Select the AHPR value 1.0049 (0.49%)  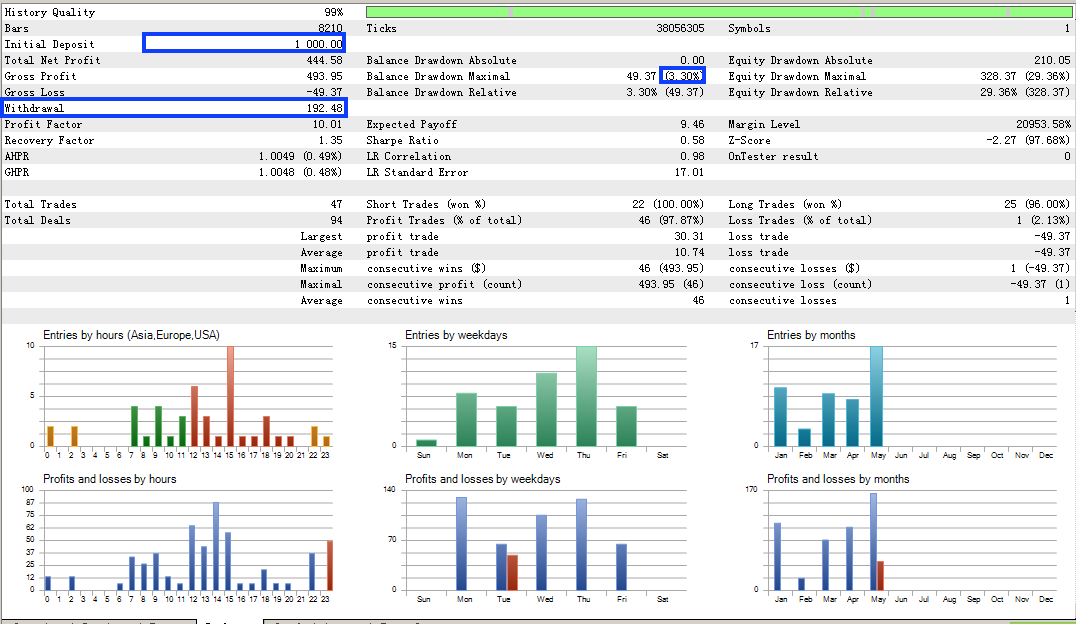pyautogui.click(x=300, y=157)
